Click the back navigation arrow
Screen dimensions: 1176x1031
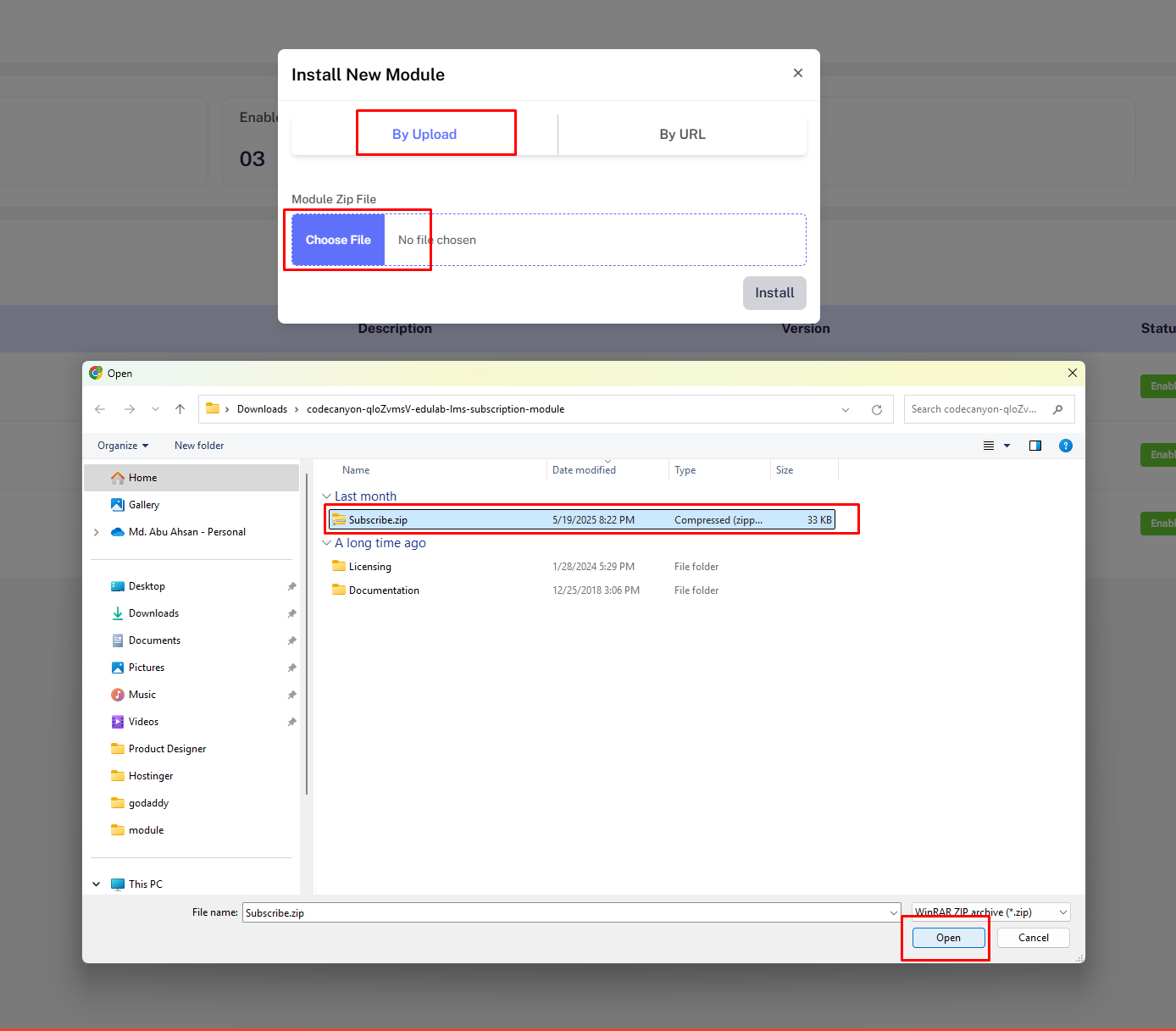pyautogui.click(x=100, y=409)
